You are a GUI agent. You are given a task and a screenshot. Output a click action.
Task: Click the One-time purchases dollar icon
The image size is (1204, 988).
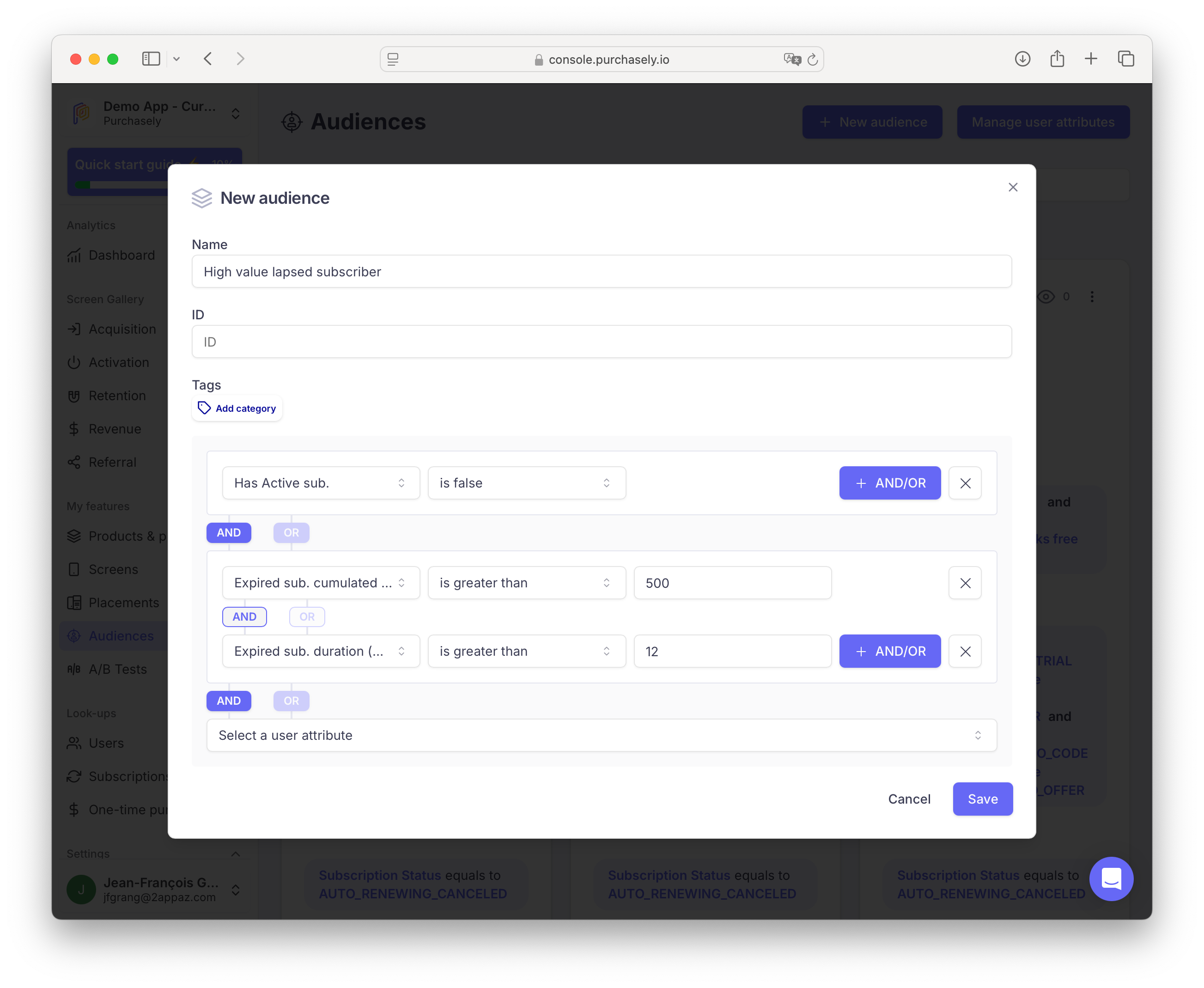[74, 809]
